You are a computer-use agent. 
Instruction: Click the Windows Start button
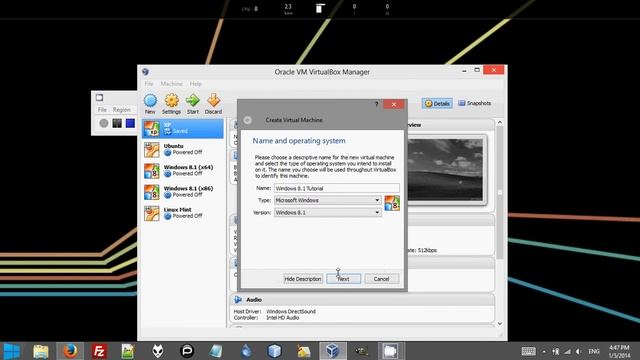12,351
